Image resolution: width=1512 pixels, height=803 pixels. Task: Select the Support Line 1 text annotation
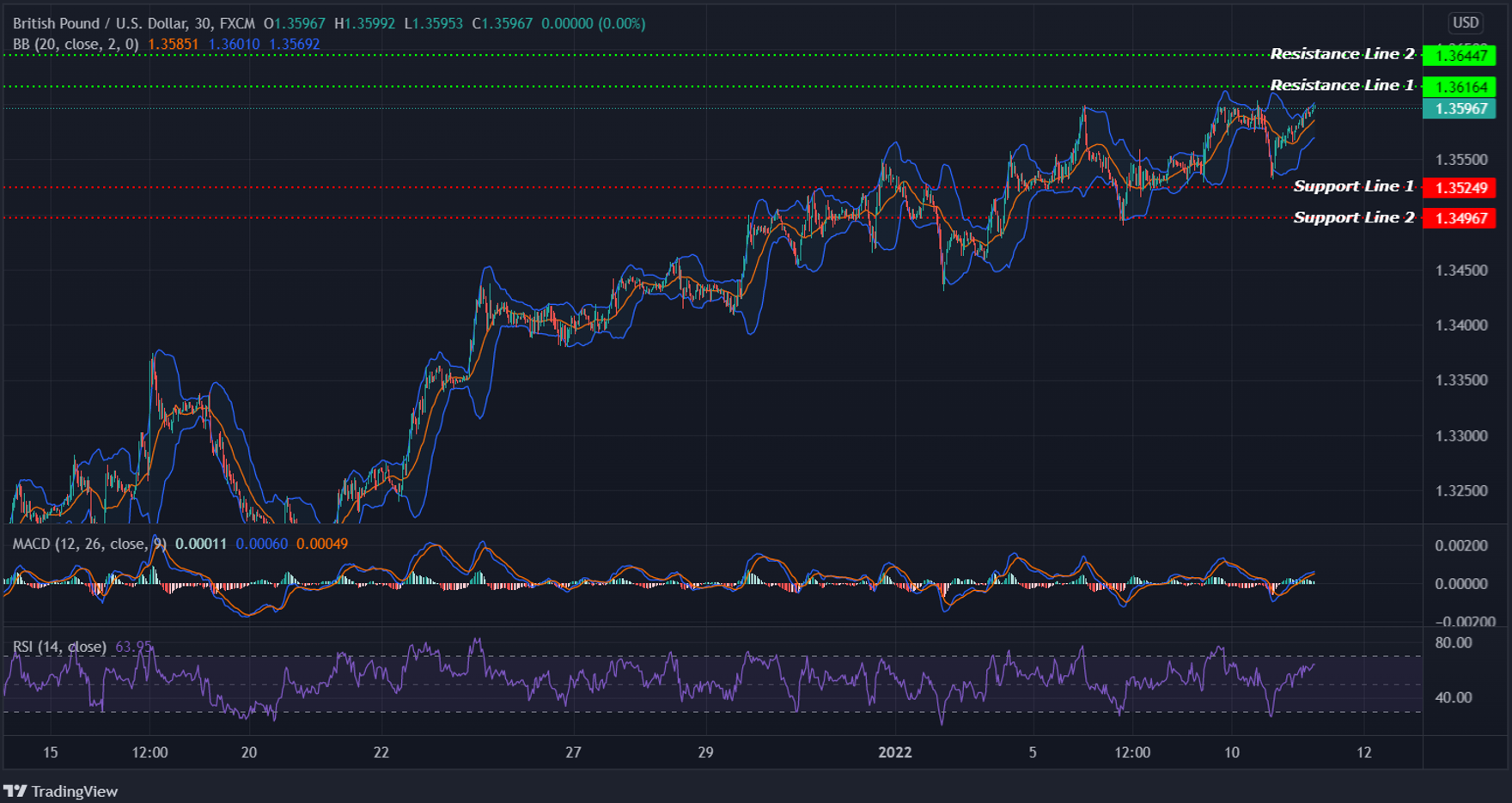[1355, 186]
